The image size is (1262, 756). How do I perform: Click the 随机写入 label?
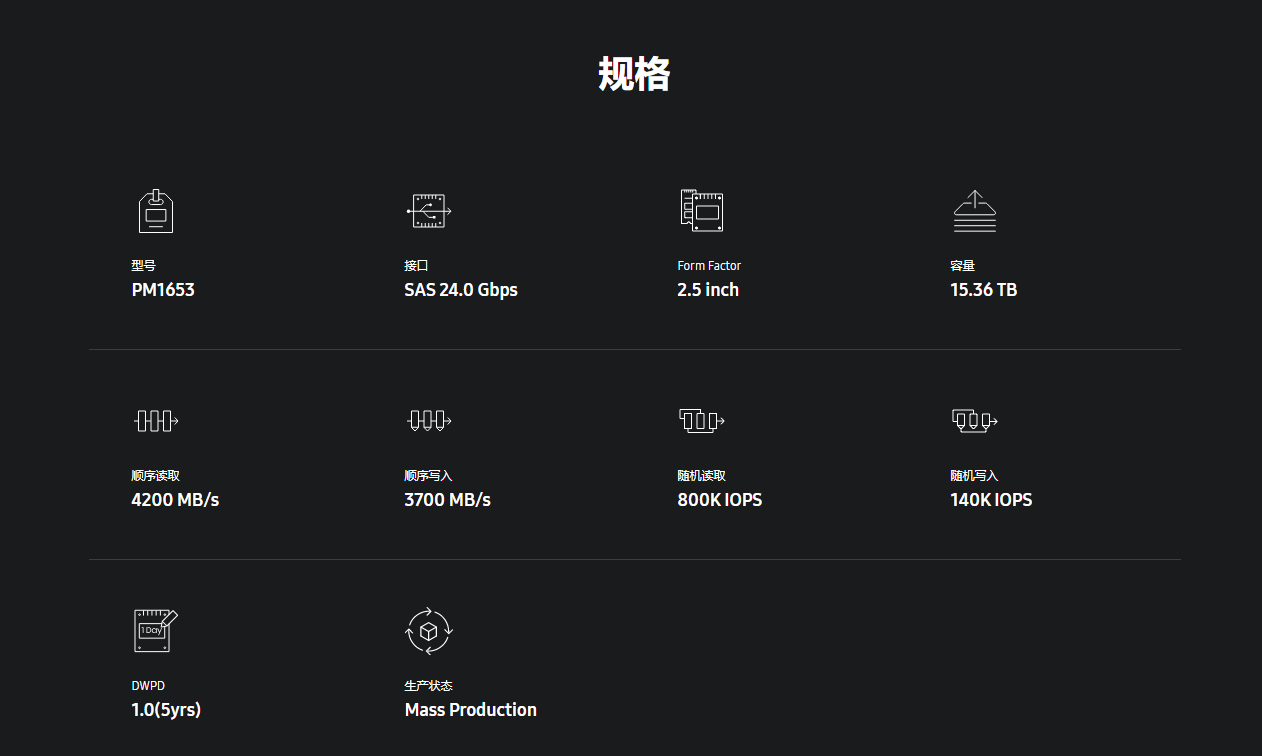[x=974, y=476]
